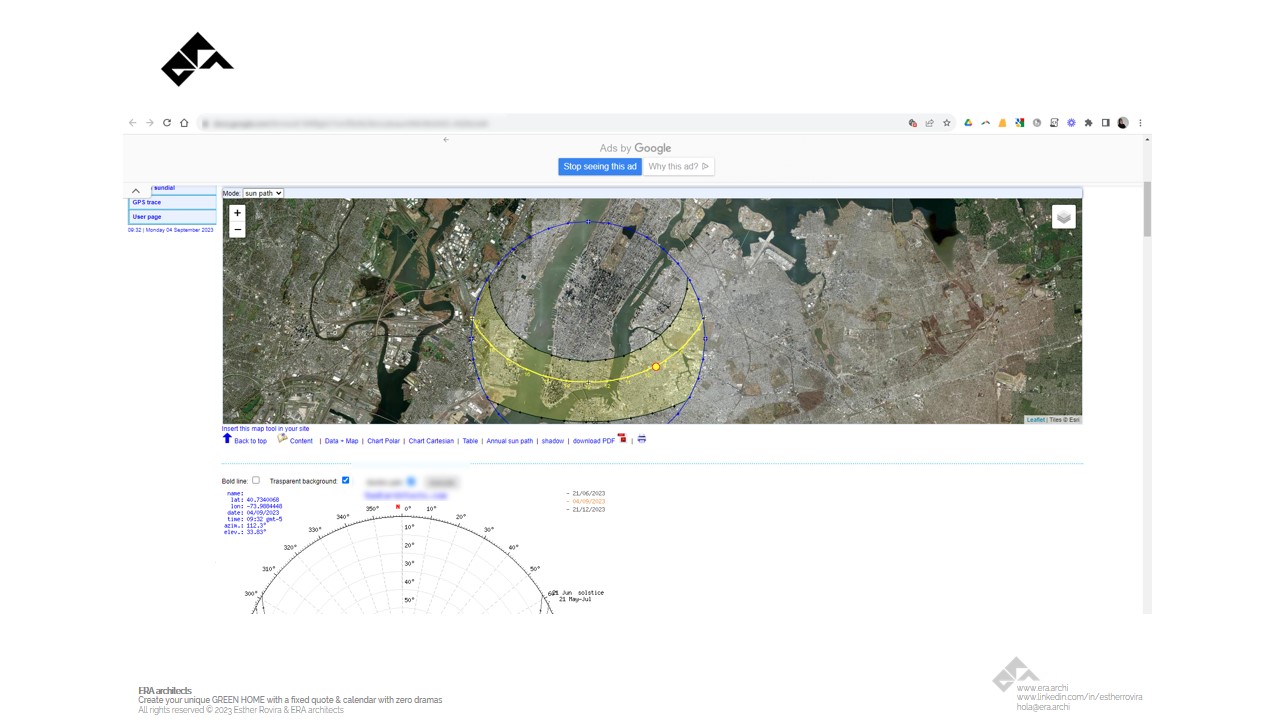Viewport: 1280px width, 720px height.
Task: Jump to the Data + Map section
Action: point(341,441)
